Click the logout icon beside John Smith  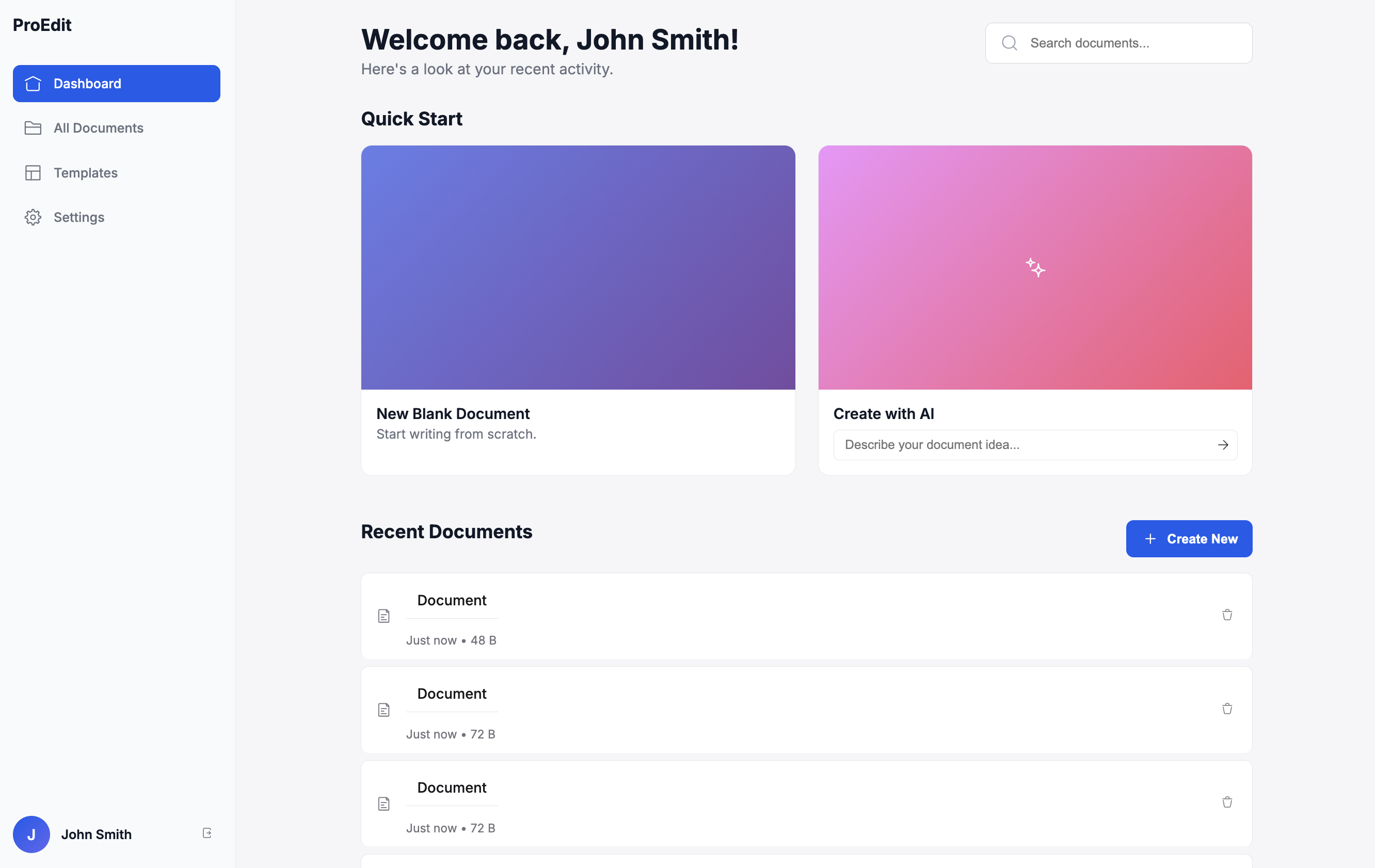206,833
